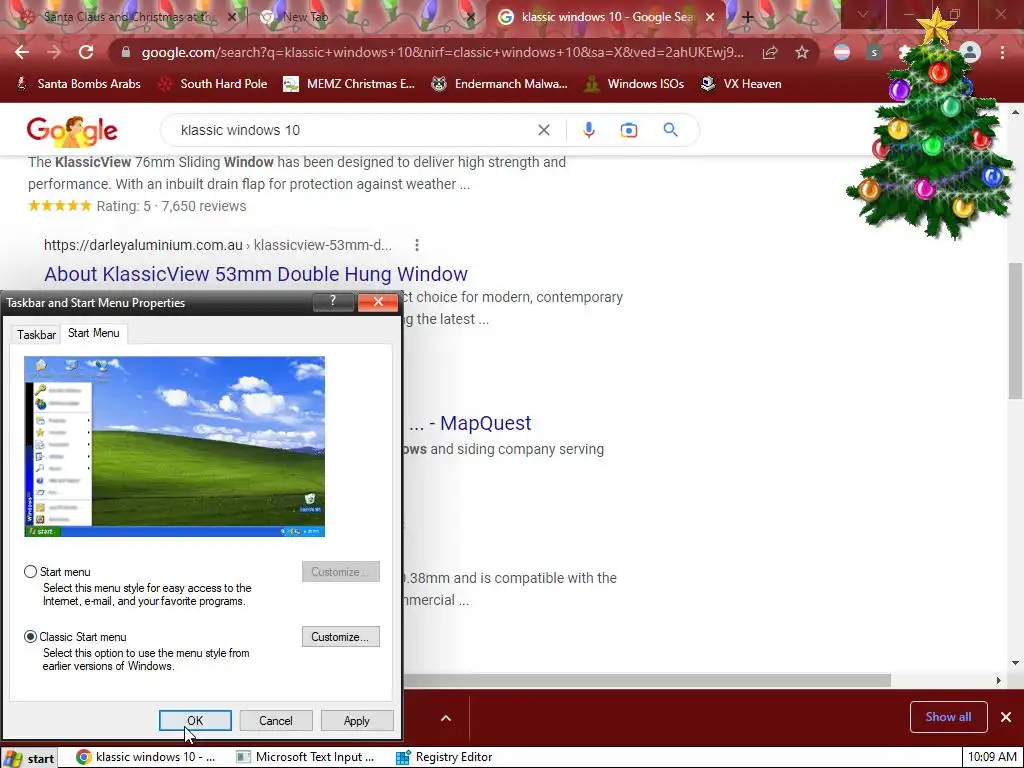The height and width of the screenshot is (768, 1024).
Task: Click the dialog help question mark button
Action: coord(333,301)
